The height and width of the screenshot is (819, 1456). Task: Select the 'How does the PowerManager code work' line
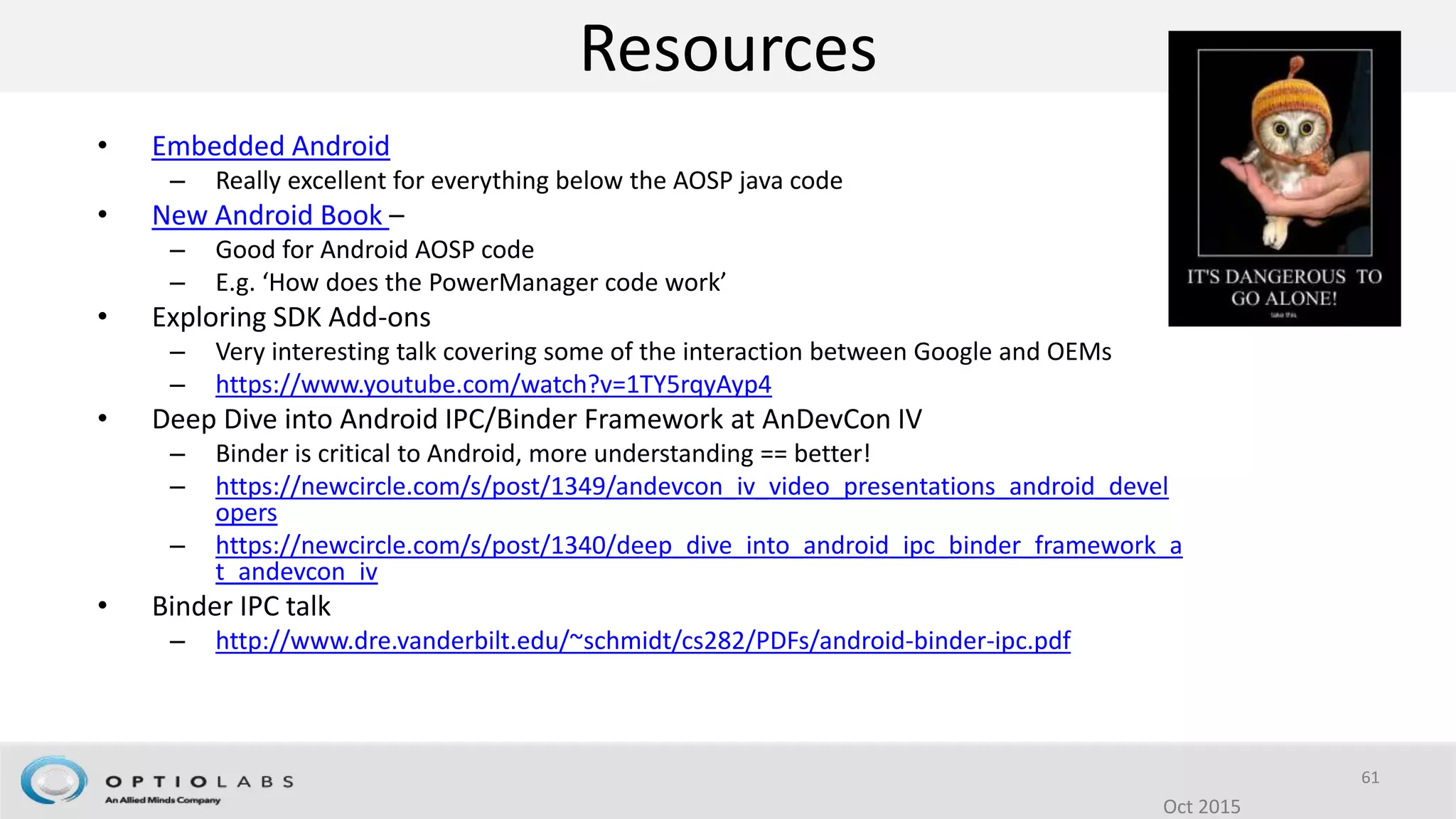point(471,283)
